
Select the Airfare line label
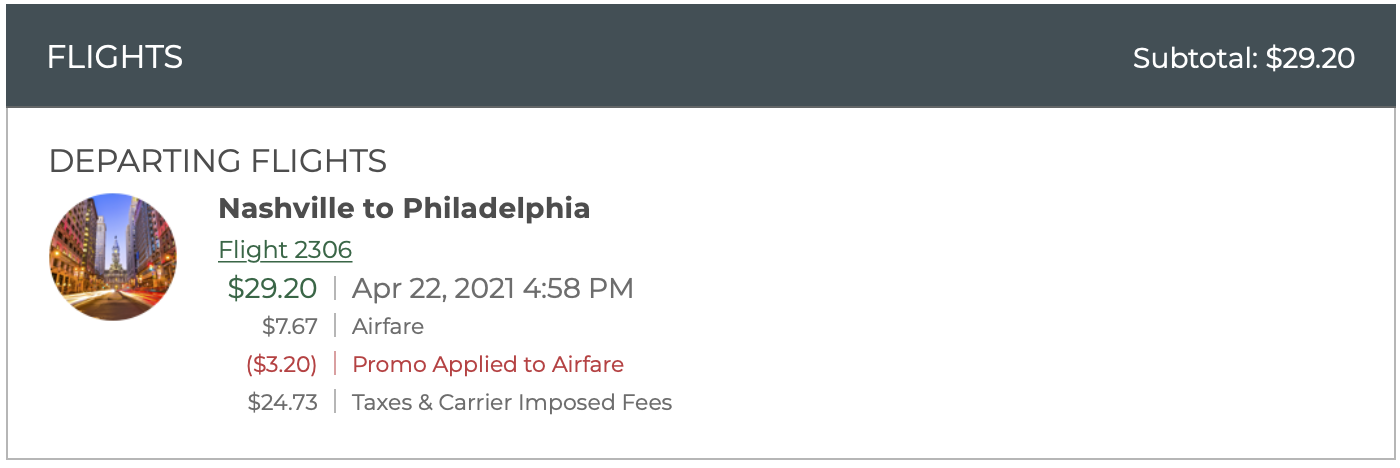[388, 327]
